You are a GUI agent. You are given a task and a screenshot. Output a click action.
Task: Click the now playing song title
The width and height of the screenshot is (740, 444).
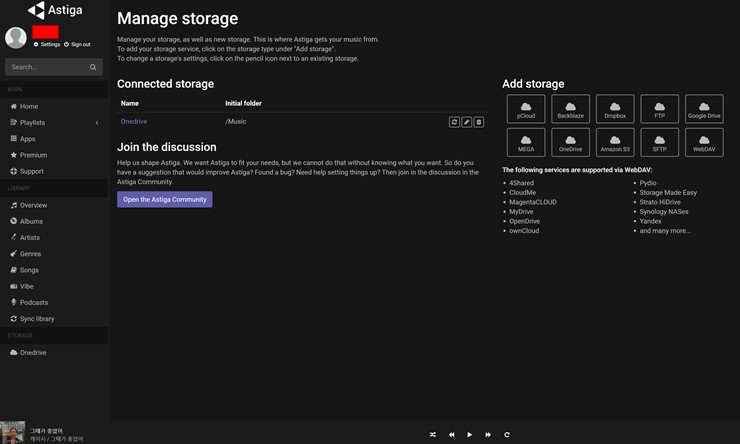[x=46, y=431]
